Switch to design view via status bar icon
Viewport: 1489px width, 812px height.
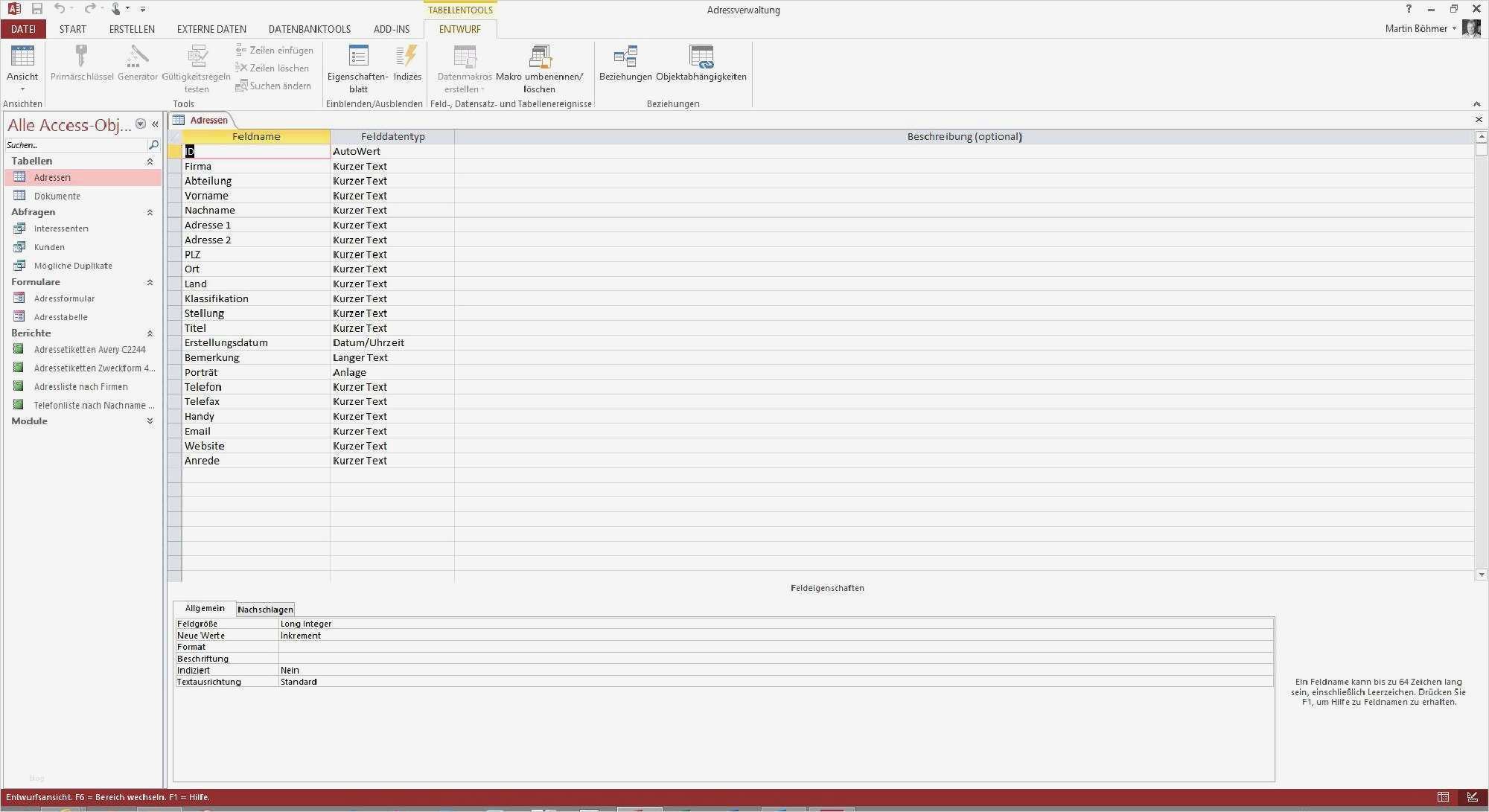tap(1473, 797)
